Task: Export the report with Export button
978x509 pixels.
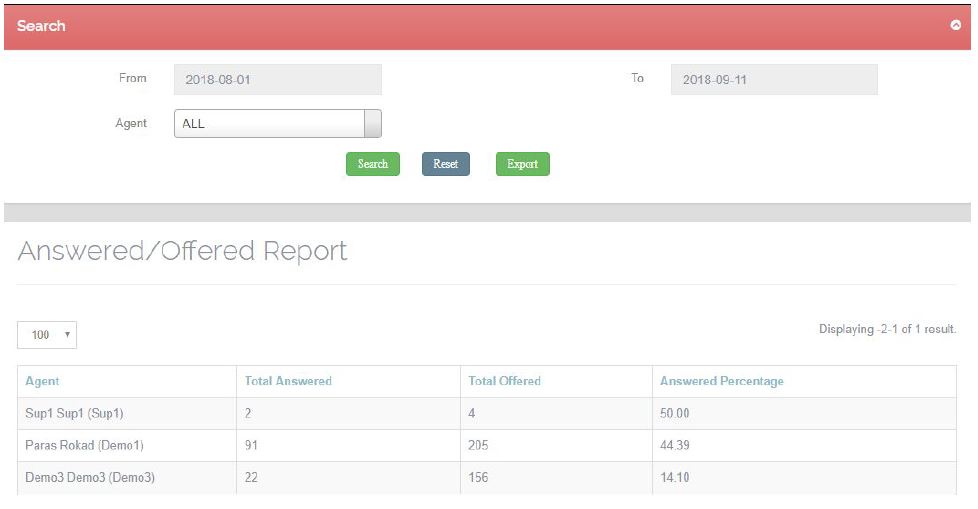Action: coord(522,164)
